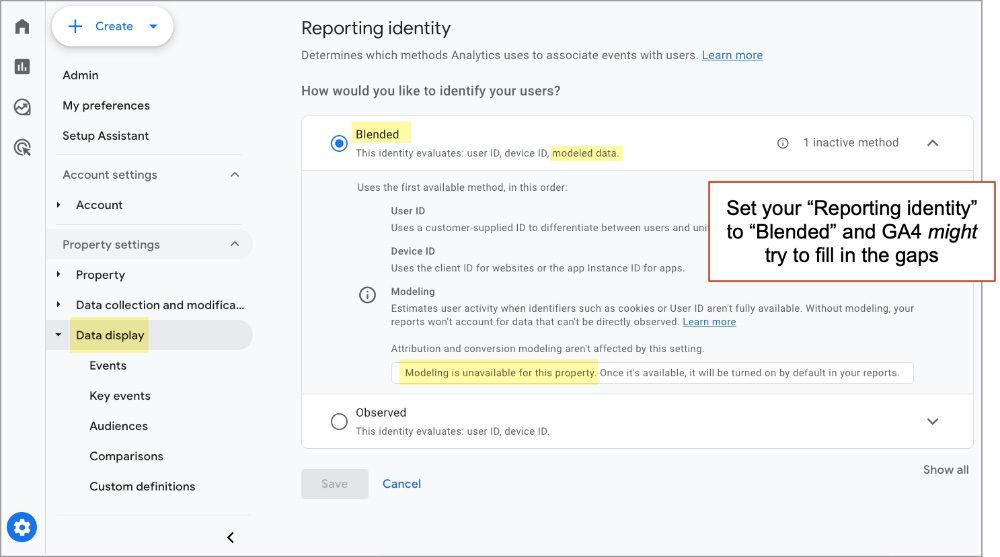Viewport: 1000px width, 557px height.
Task: Click the plus Create button
Action: coord(112,26)
